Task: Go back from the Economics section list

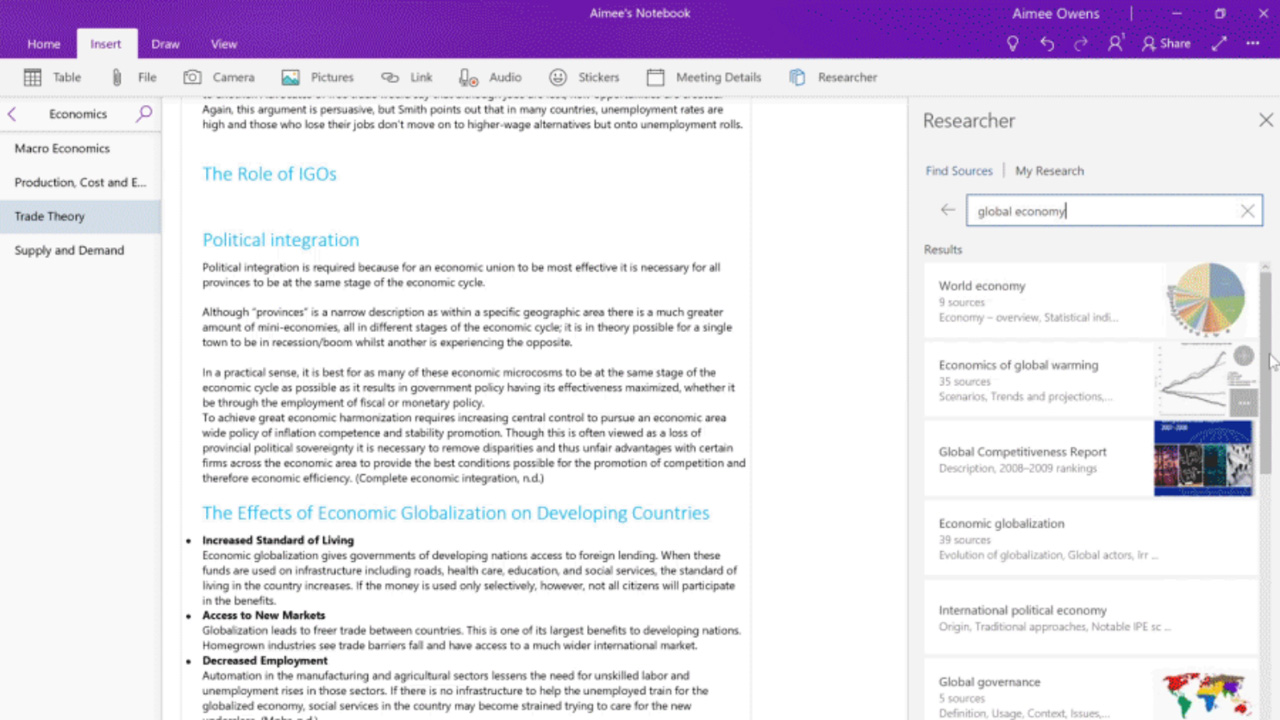Action: coord(12,114)
